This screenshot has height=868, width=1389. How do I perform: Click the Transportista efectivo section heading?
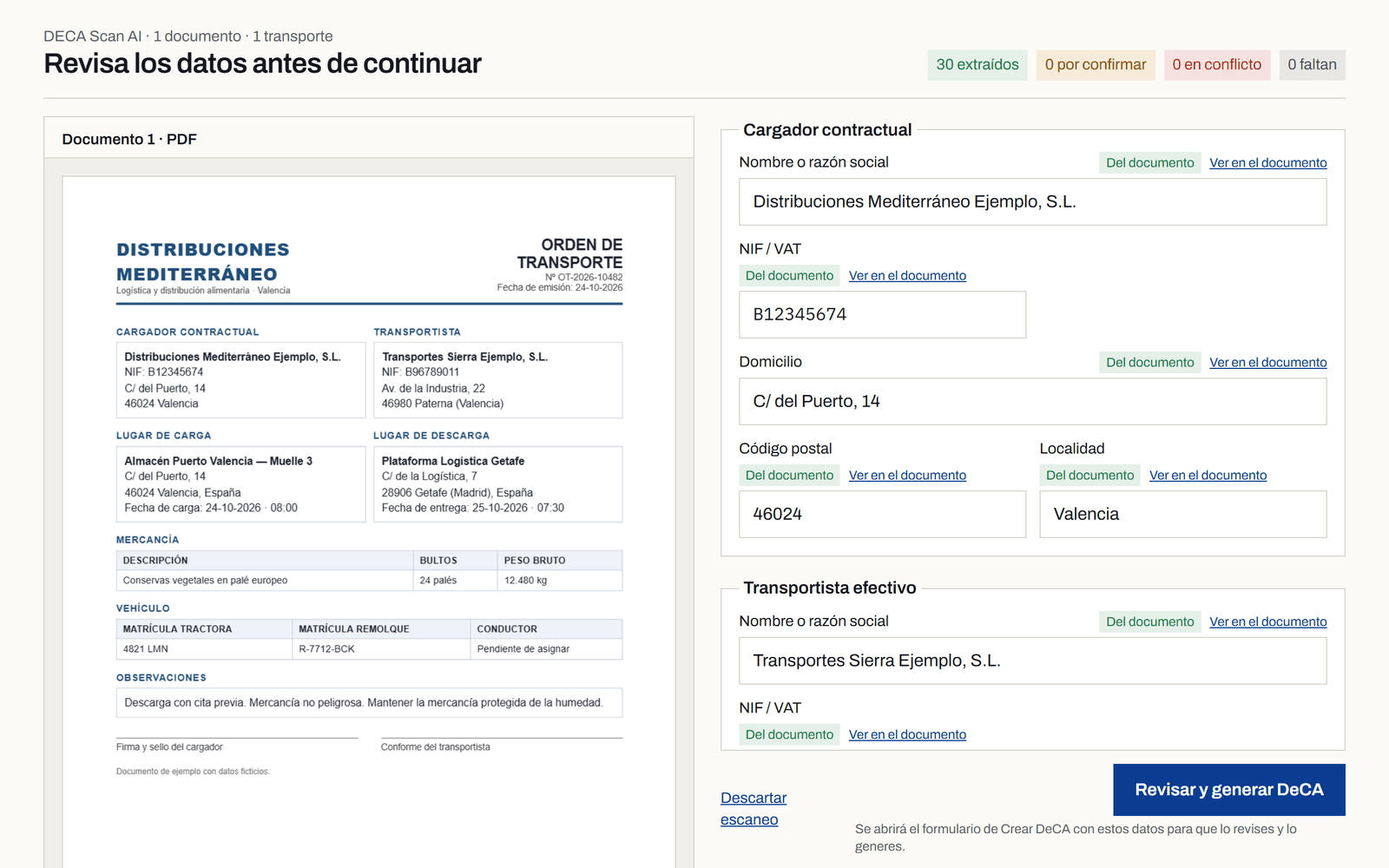click(x=830, y=588)
